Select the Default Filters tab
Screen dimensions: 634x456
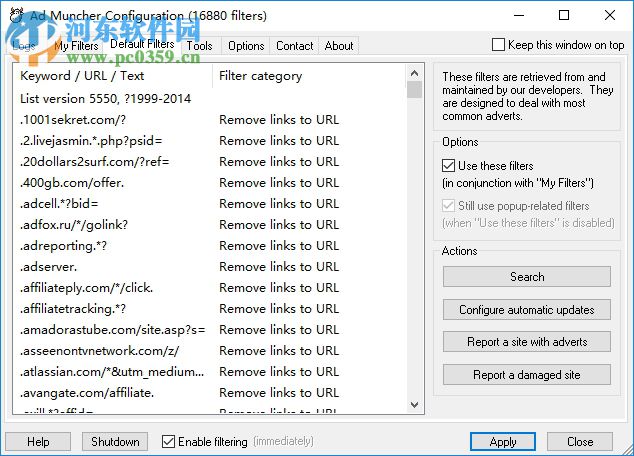[142, 44]
